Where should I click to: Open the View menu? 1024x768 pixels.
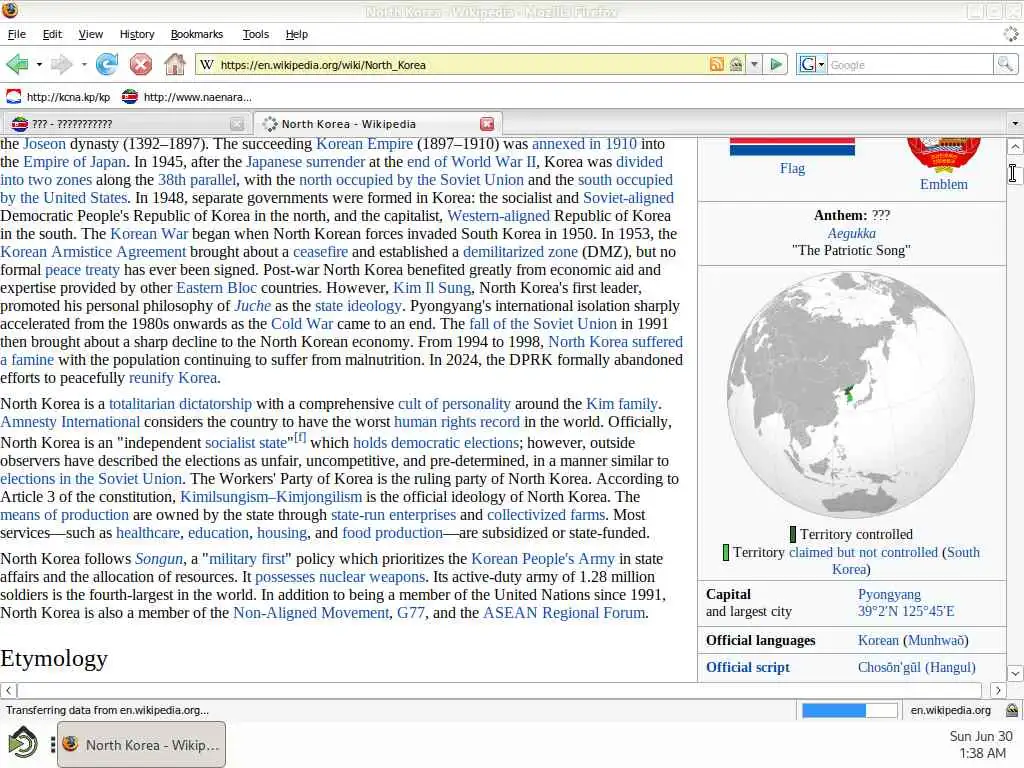91,34
